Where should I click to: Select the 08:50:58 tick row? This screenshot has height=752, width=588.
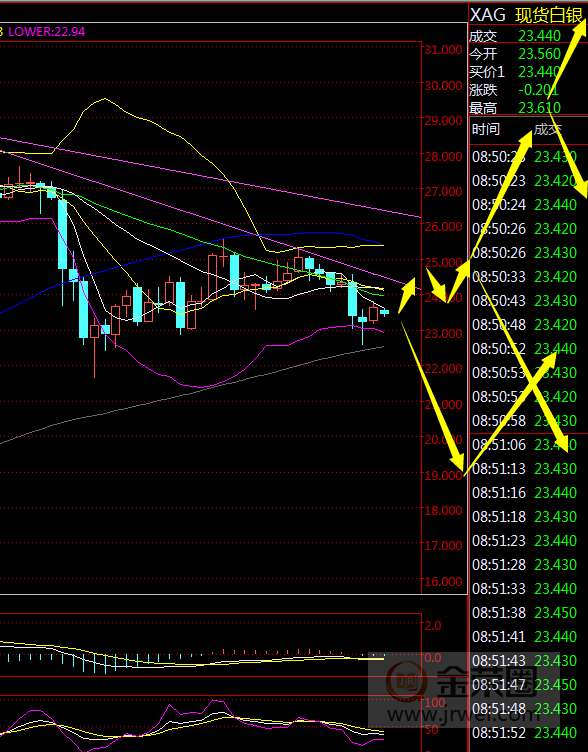[528, 421]
